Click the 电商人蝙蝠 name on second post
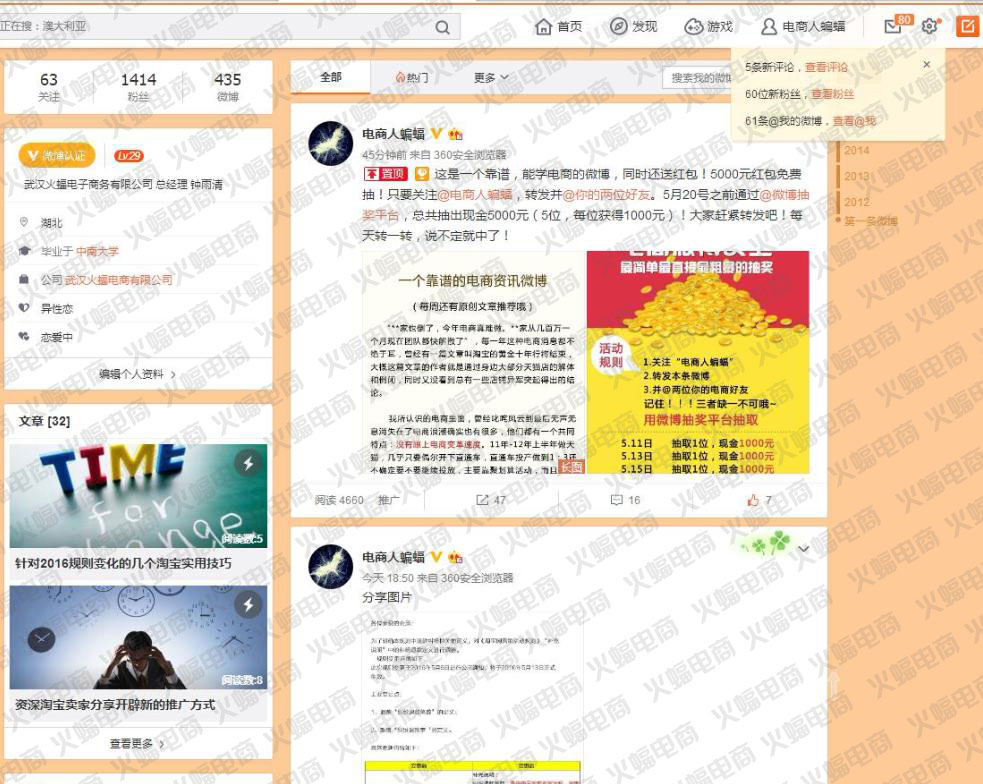This screenshot has height=784, width=983. (393, 557)
